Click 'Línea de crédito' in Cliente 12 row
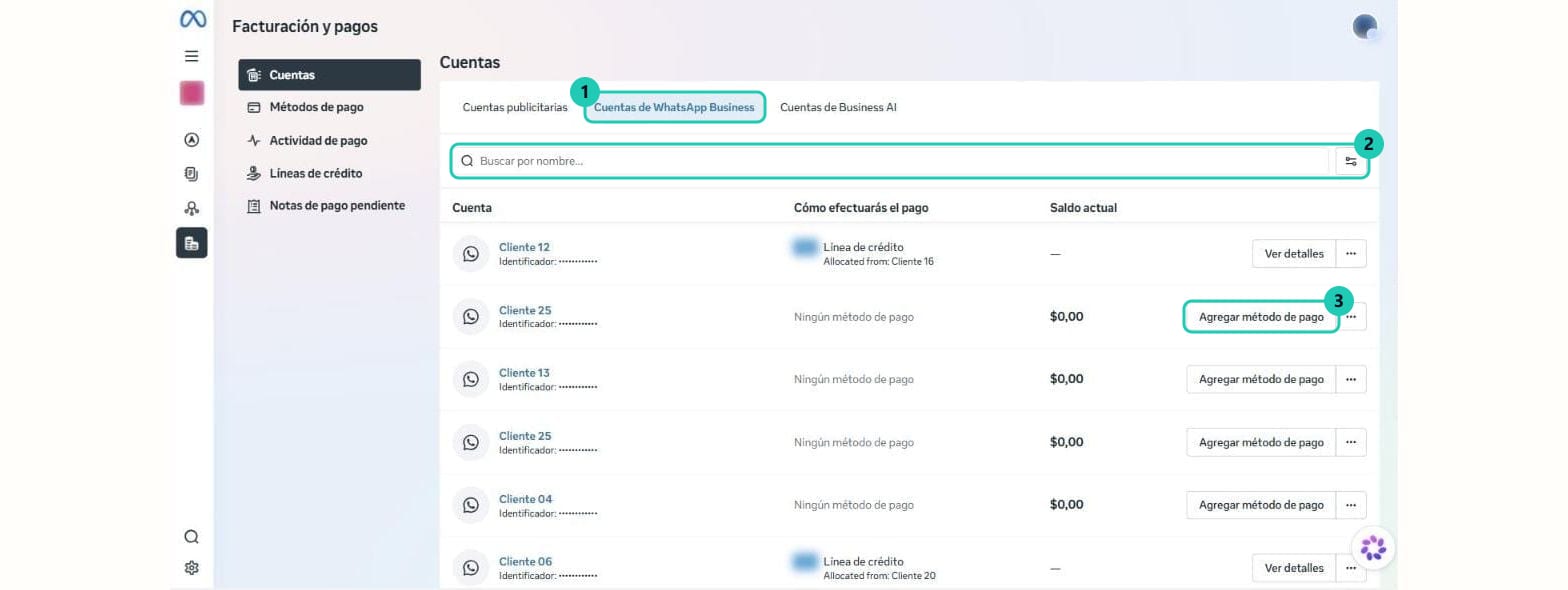 (863, 247)
